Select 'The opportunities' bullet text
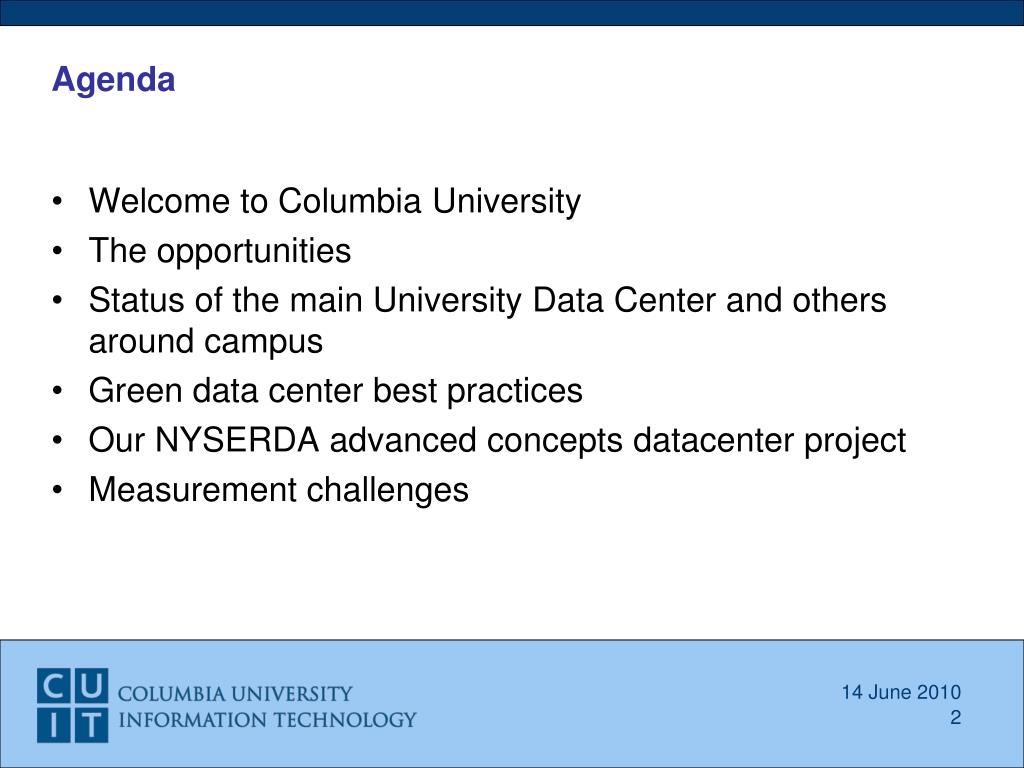The width and height of the screenshot is (1024, 768). click(x=219, y=251)
